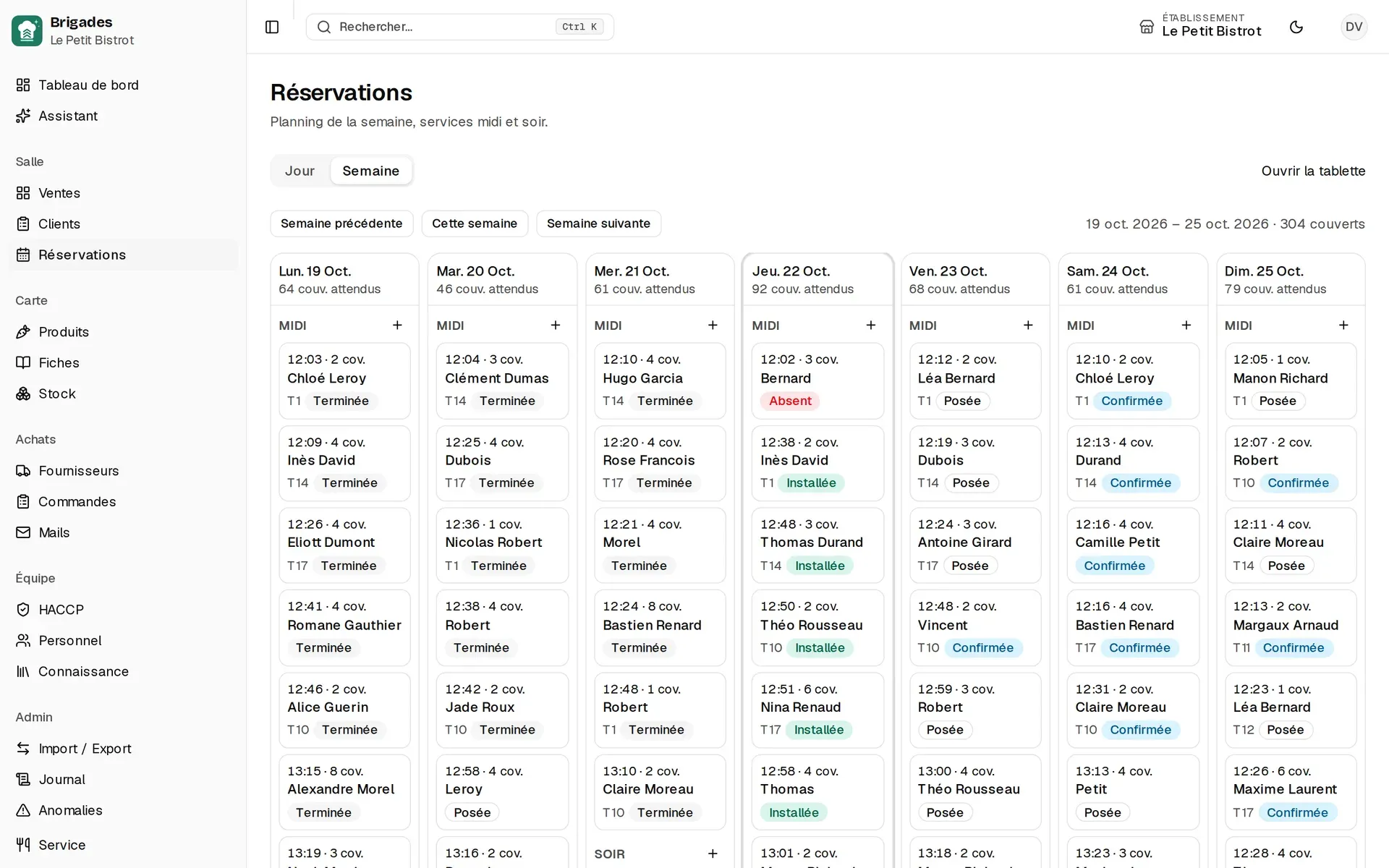Switch to the Jour view tab
The image size is (1389, 868).
pos(300,171)
